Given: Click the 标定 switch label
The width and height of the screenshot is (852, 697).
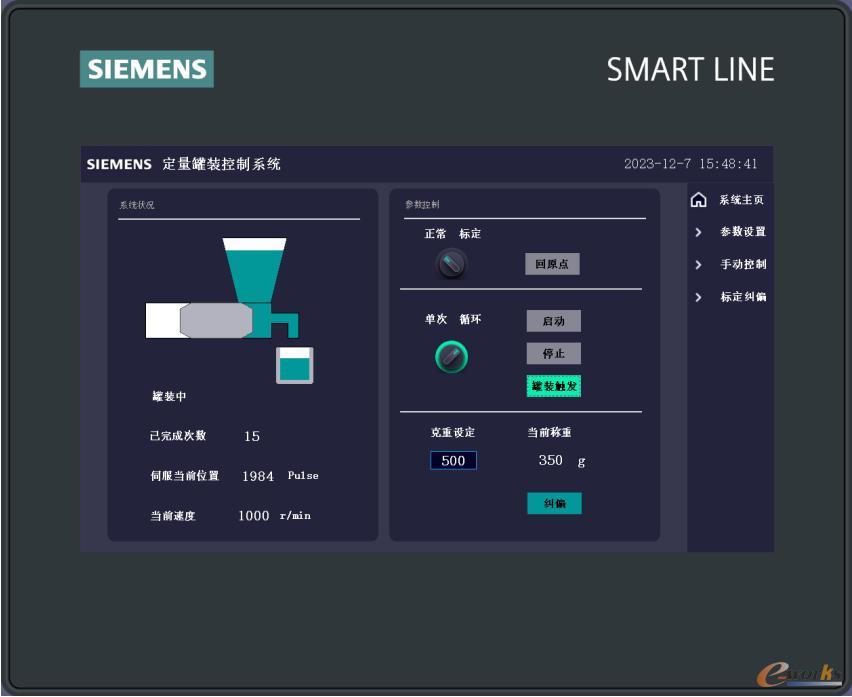Looking at the screenshot, I should pyautogui.click(x=470, y=234).
